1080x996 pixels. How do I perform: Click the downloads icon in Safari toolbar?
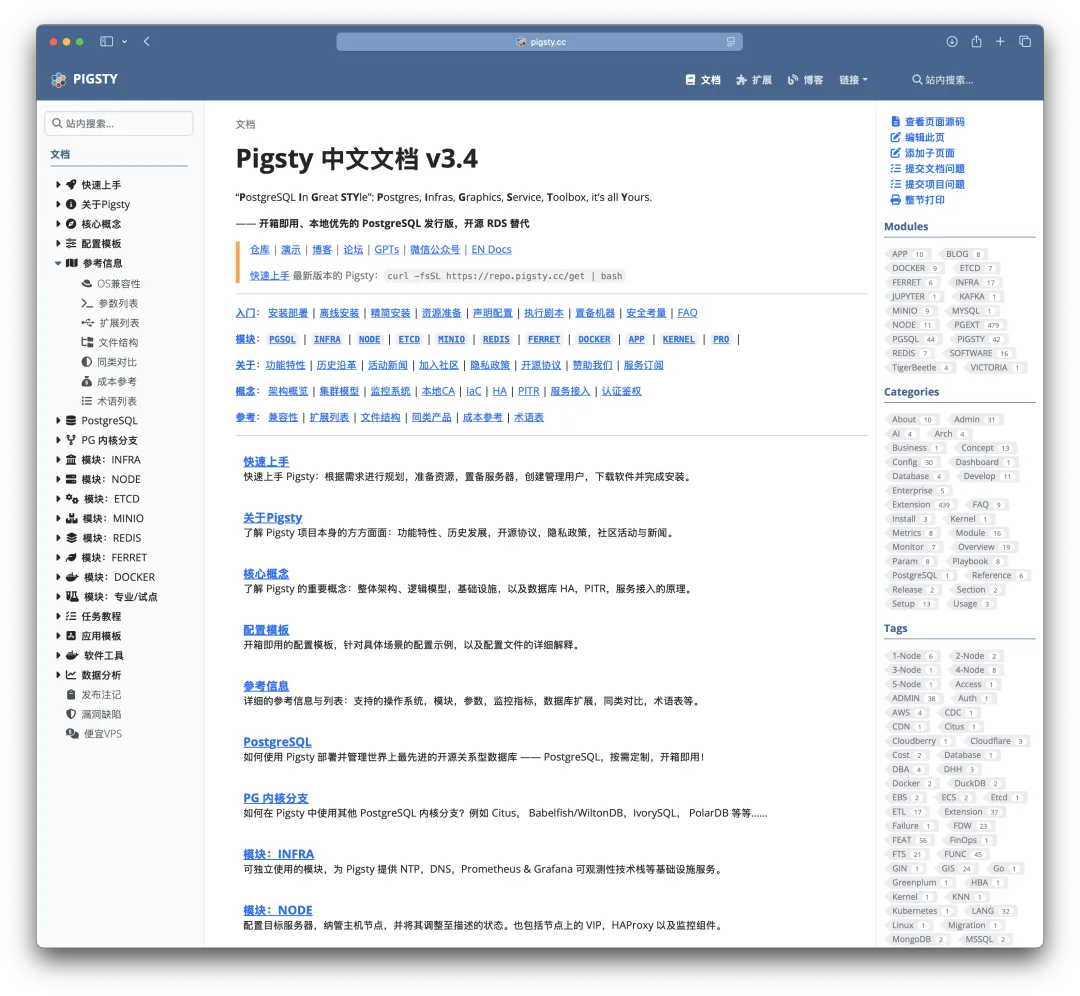pos(952,41)
